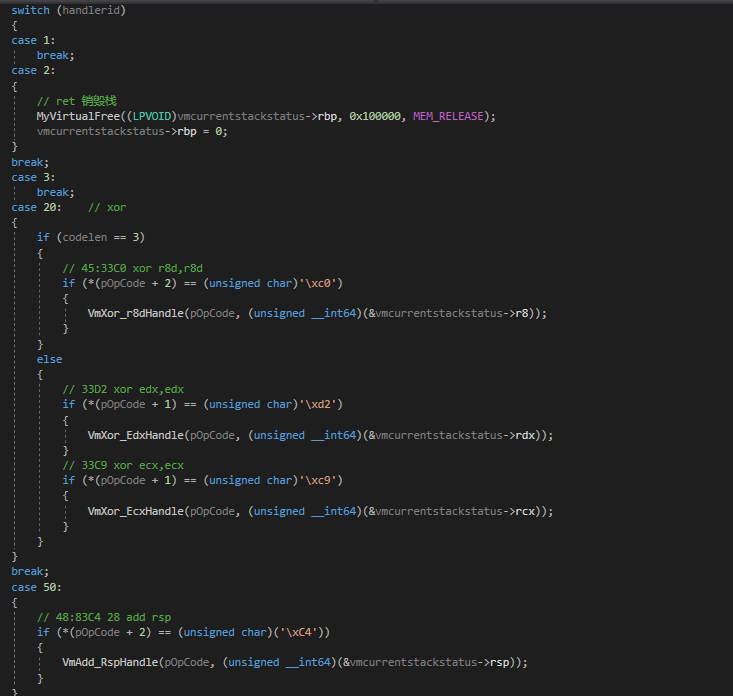Click the VmAdd_RspHandle function call

point(110,662)
